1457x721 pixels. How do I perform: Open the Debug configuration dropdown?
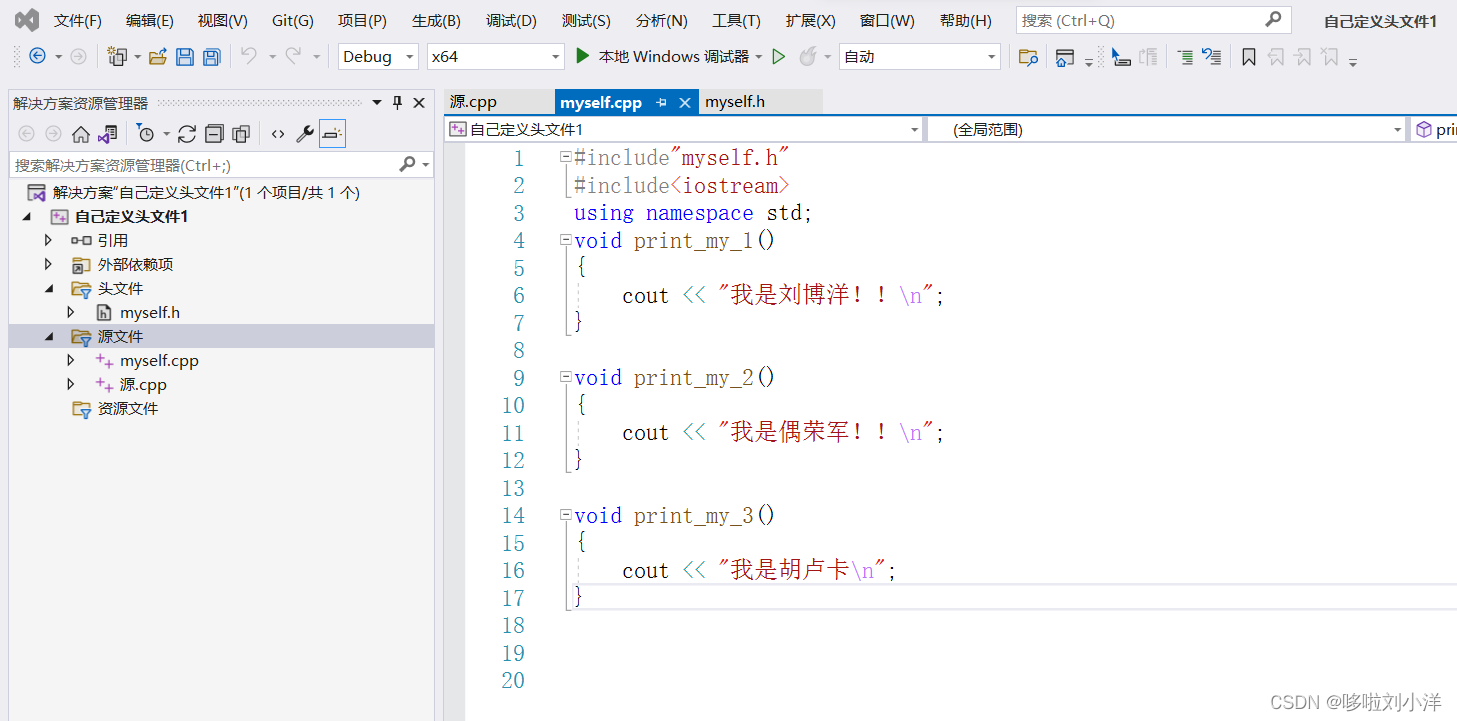coord(378,57)
